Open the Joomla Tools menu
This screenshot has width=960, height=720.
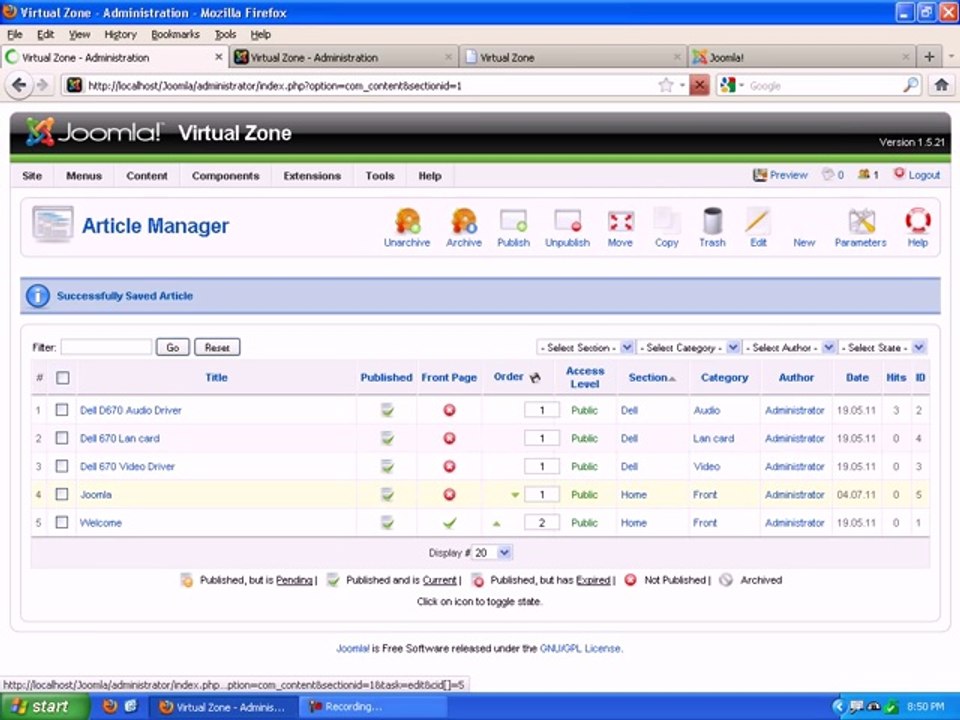[x=380, y=176]
